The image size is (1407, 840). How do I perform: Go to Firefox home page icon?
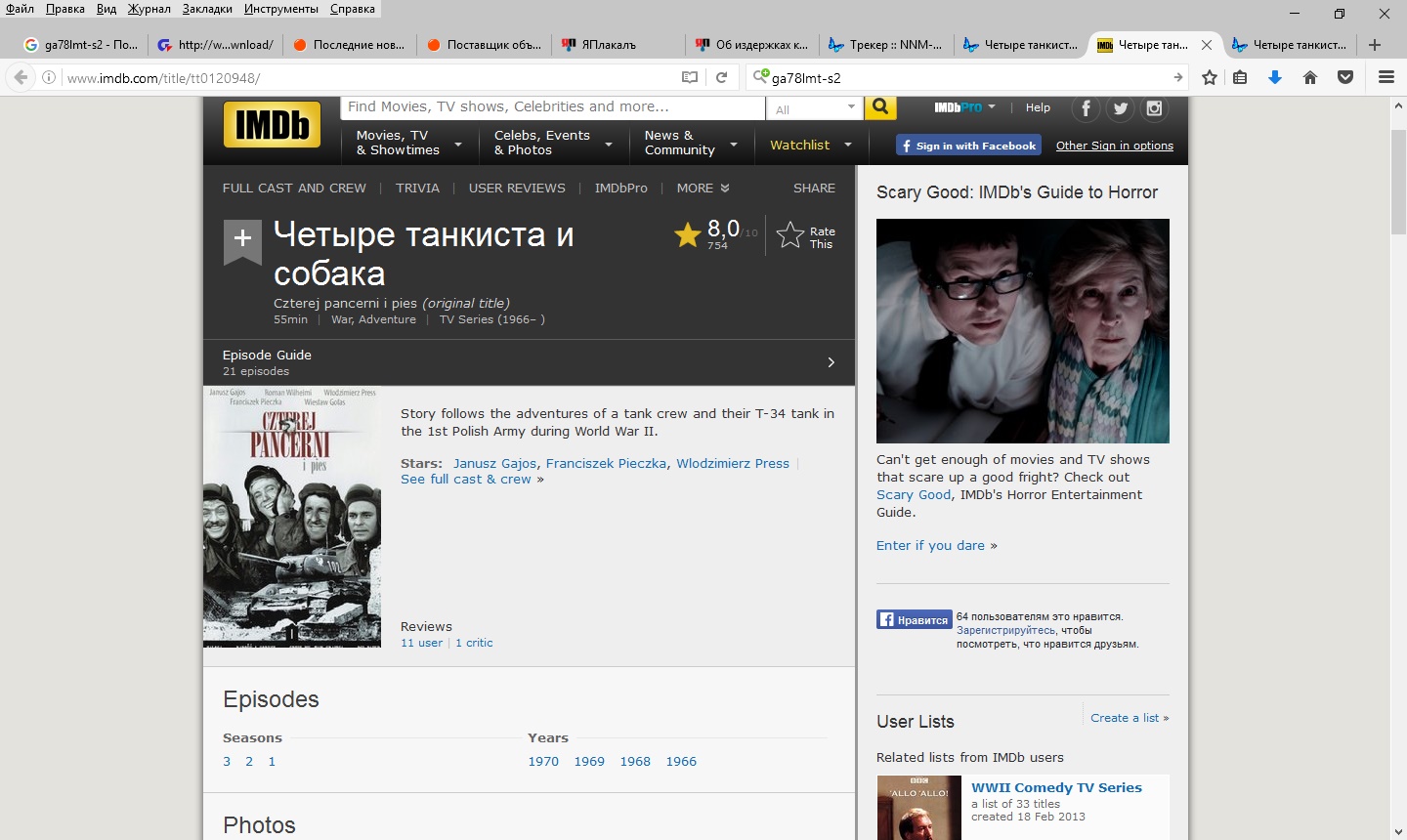pos(1310,77)
